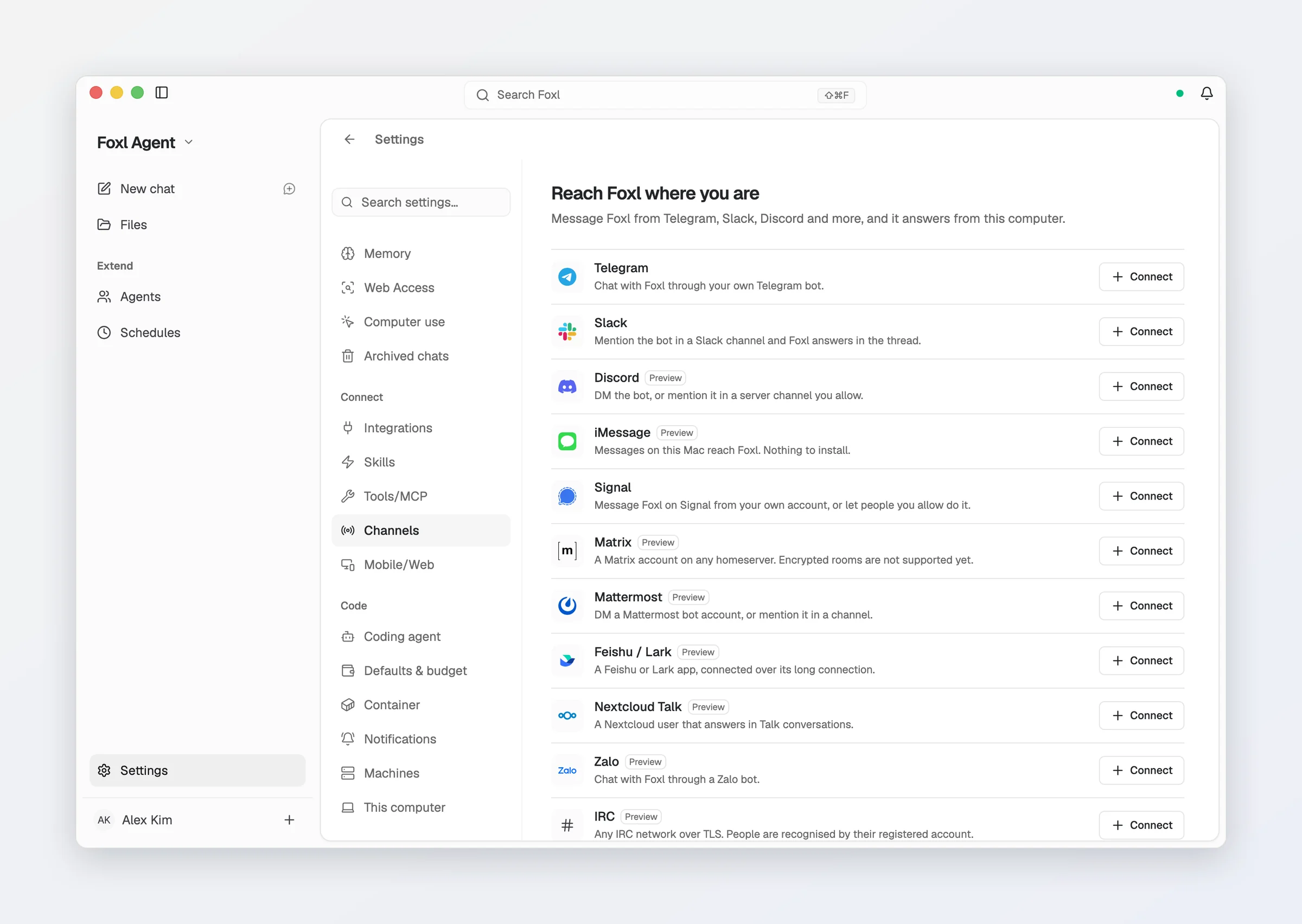Open Web Access settings
Image resolution: width=1302 pixels, height=924 pixels.
coord(421,288)
